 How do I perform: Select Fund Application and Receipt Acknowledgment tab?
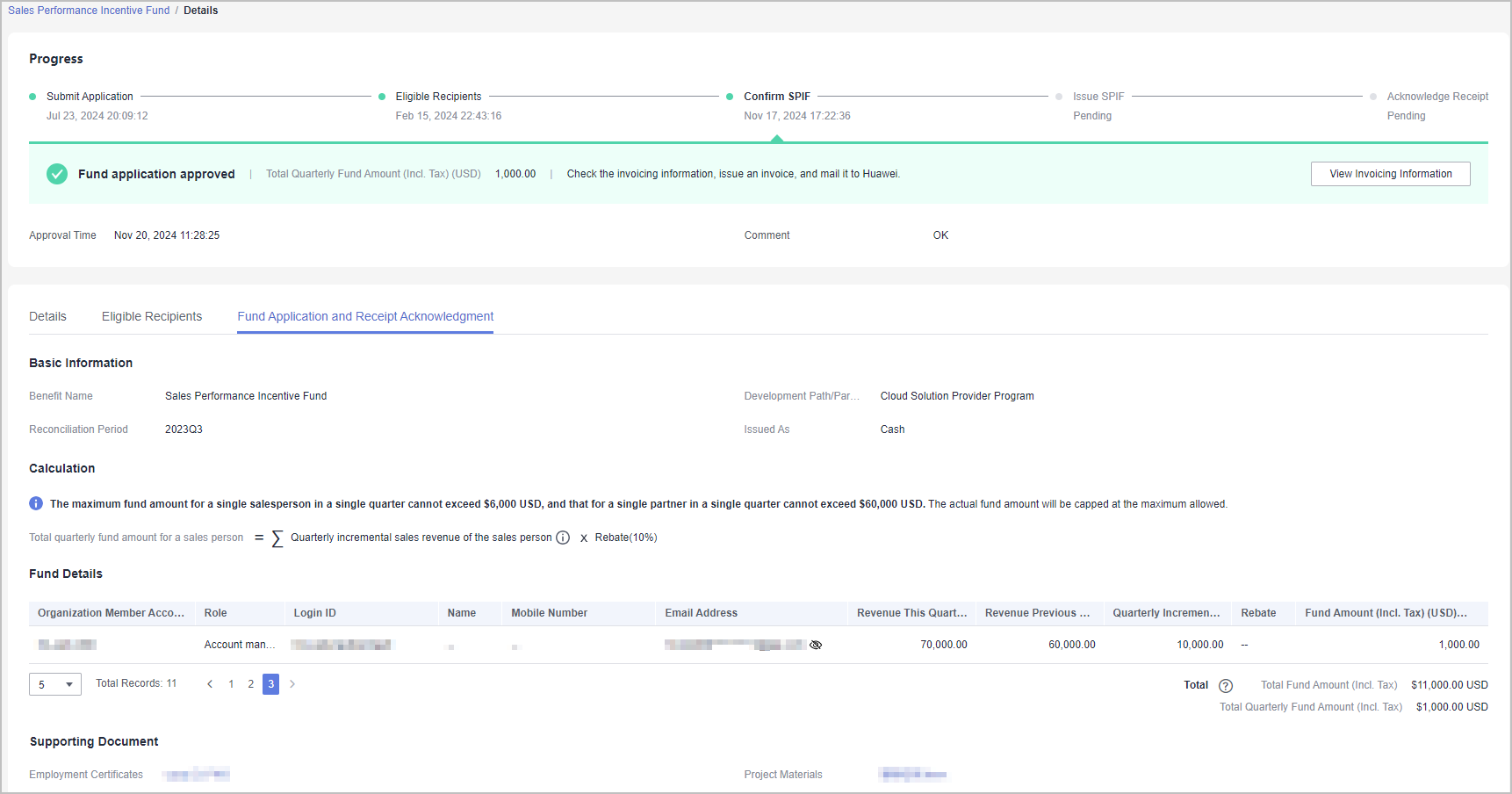(365, 316)
